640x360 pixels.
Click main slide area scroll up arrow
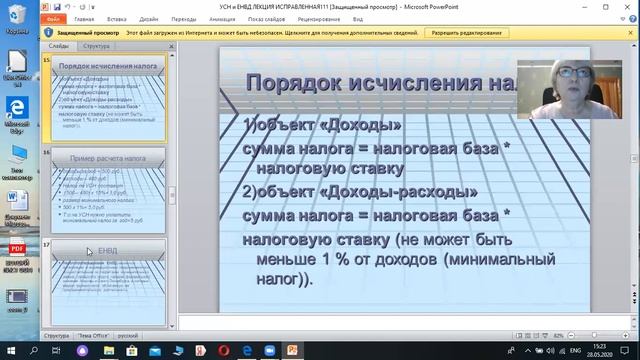(634, 45)
